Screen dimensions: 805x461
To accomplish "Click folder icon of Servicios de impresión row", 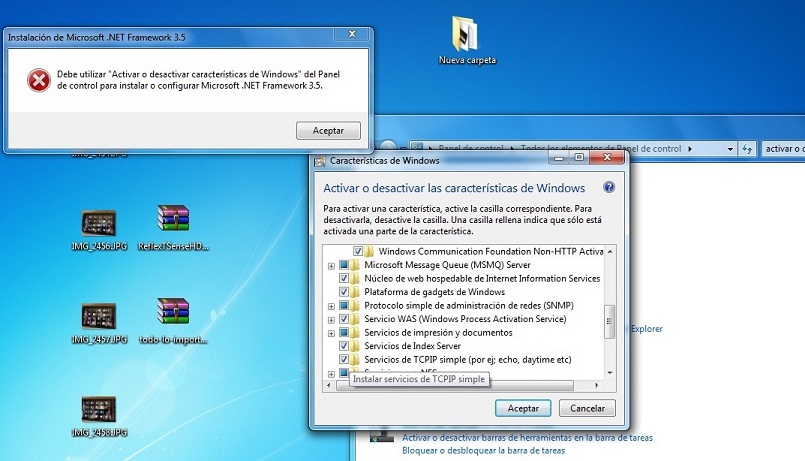I will tap(355, 333).
